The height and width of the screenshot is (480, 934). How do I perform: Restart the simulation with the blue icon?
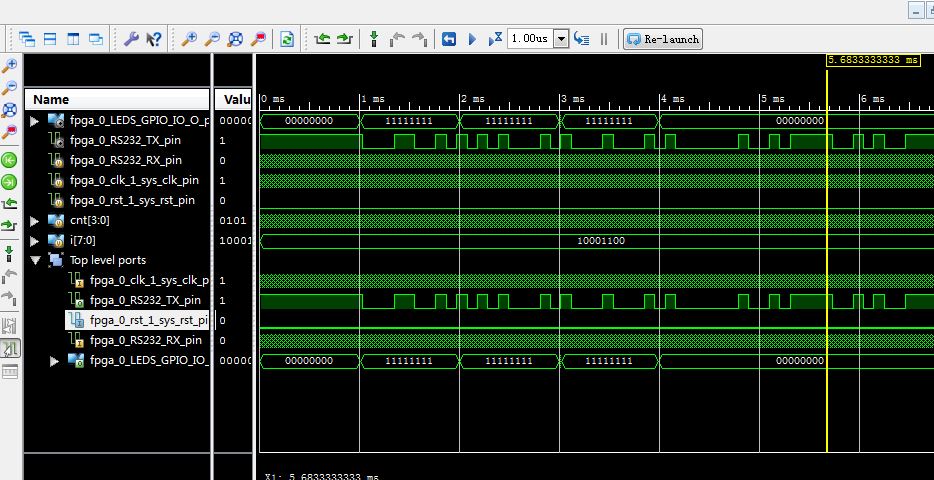[x=449, y=39]
